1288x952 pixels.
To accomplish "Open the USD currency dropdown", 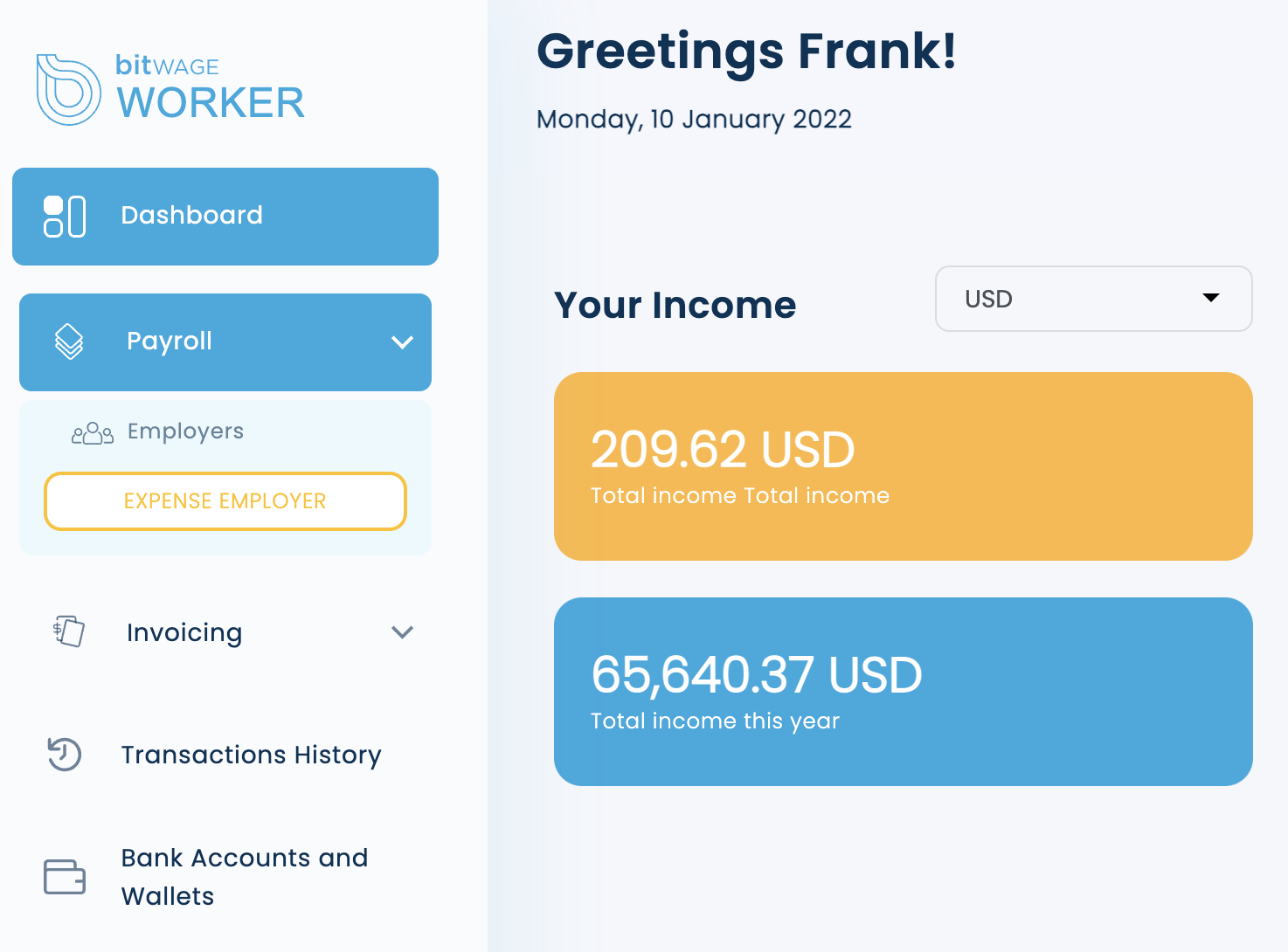I will [1093, 299].
